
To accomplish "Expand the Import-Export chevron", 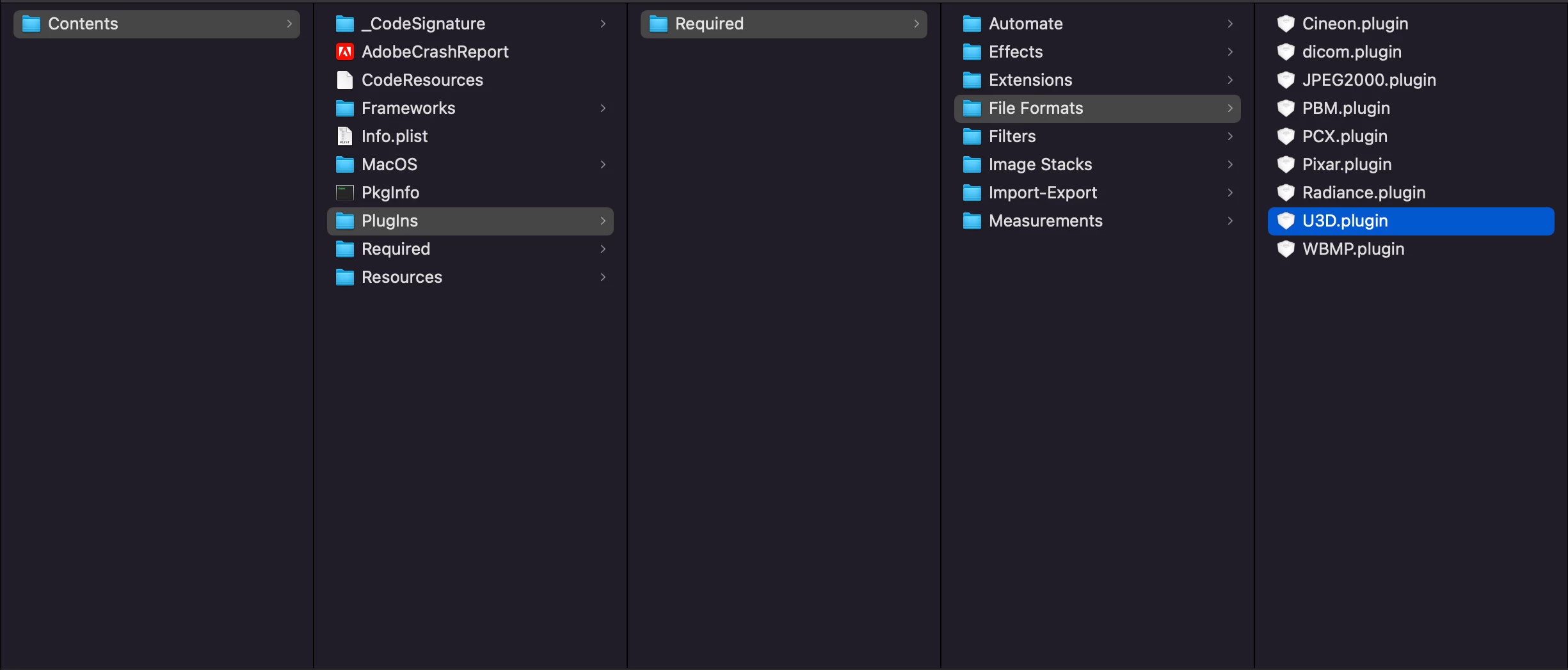I will point(1230,193).
